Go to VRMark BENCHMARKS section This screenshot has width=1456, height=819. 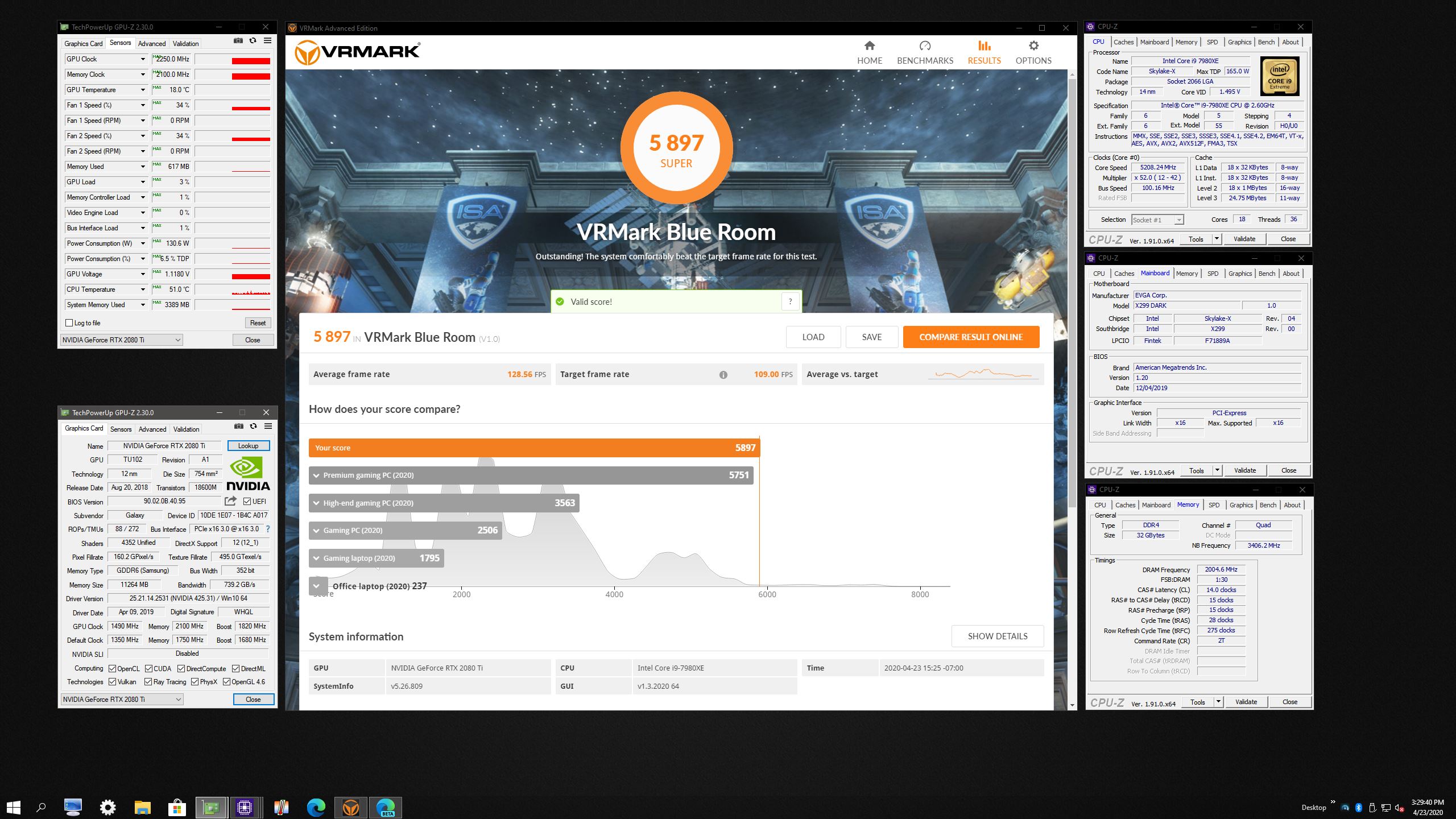[925, 52]
